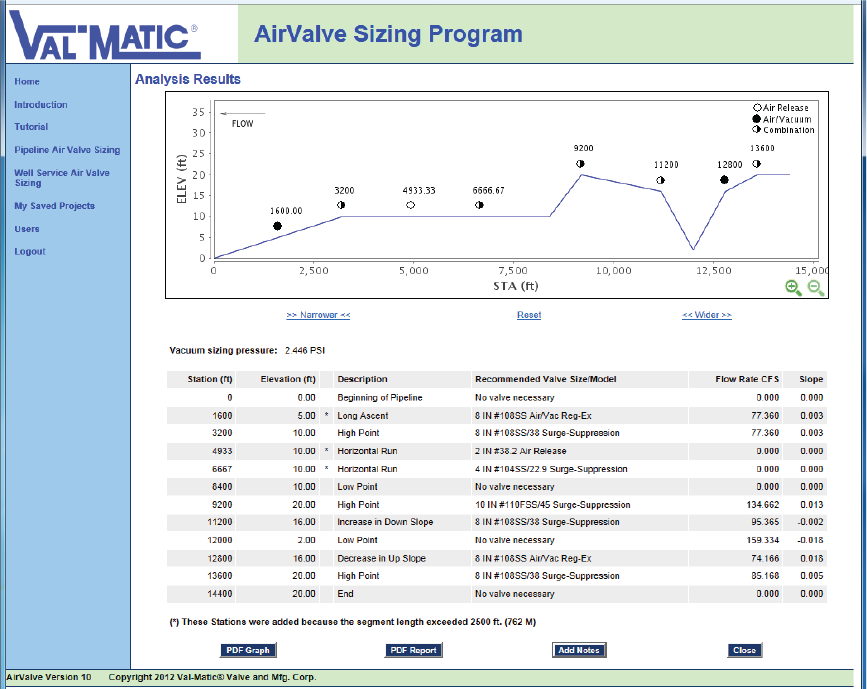
Task: Open the PDF Report
Action: [x=413, y=650]
